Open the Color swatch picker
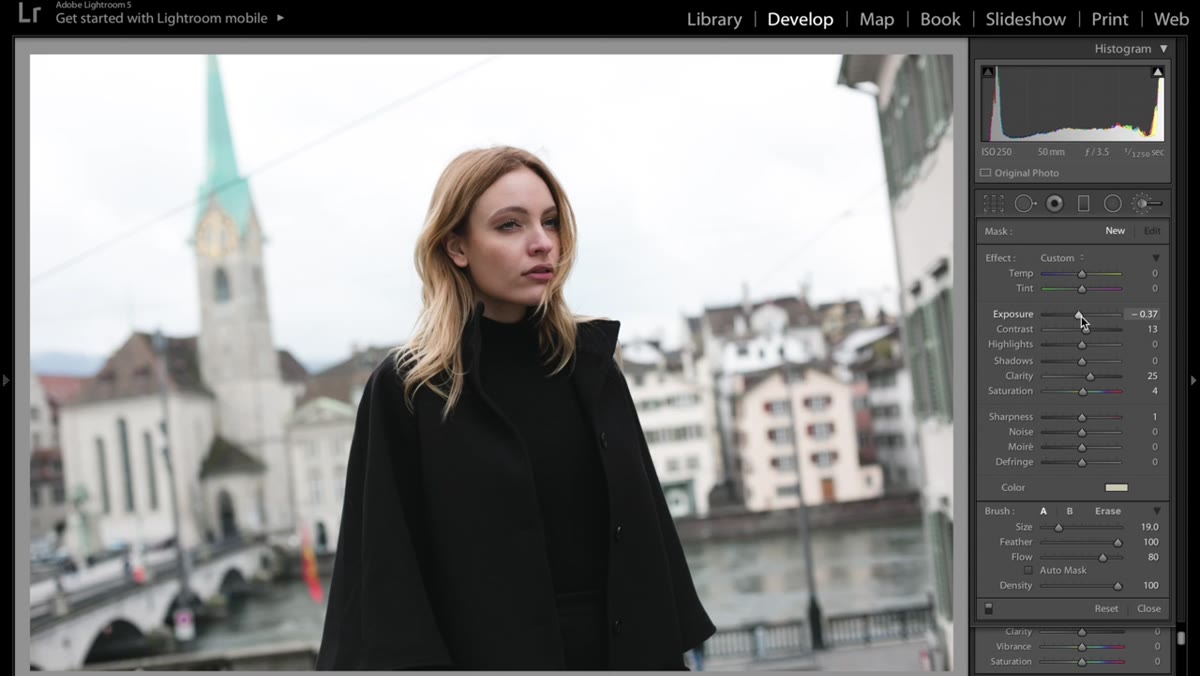 [1116, 488]
